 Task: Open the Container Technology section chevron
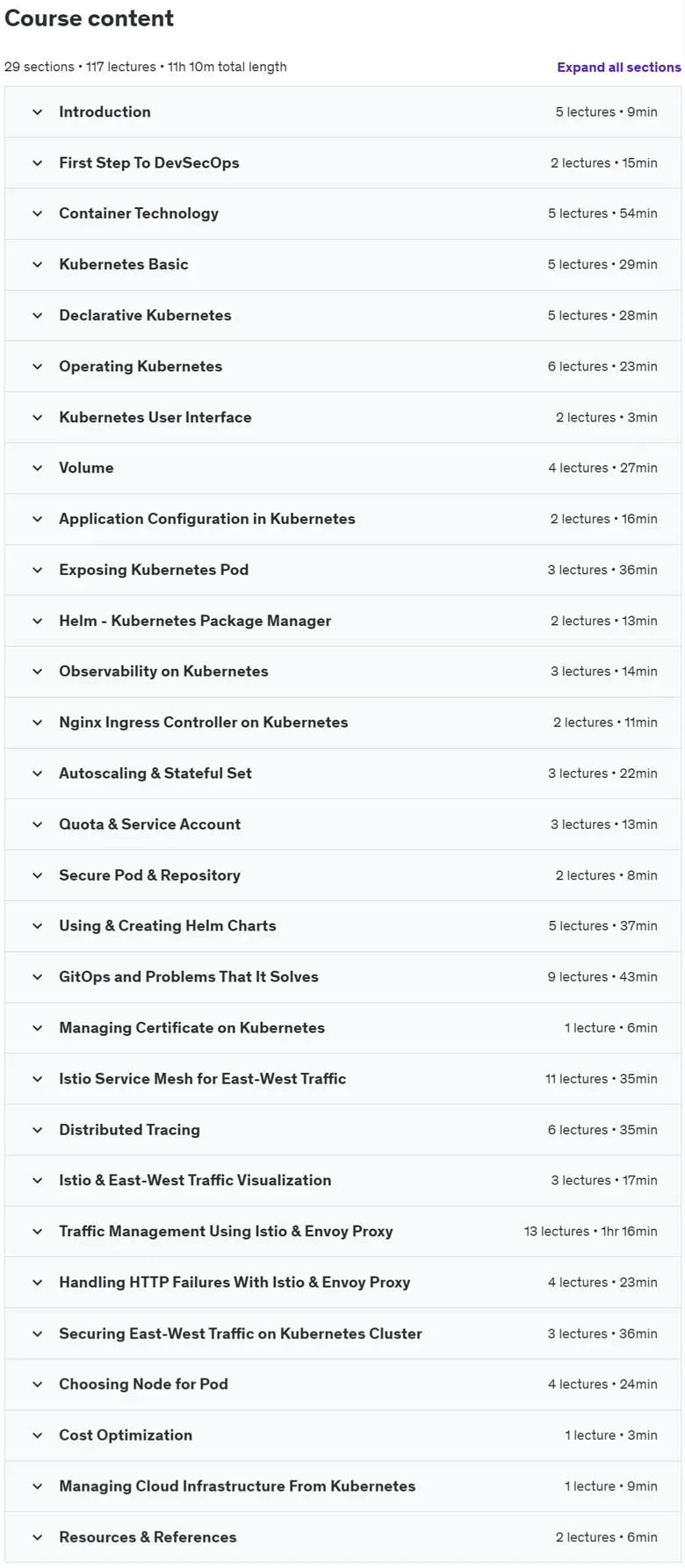pyautogui.click(x=37, y=213)
